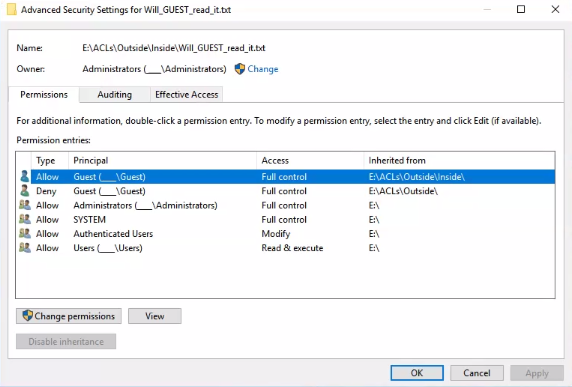Click the shield icon beside the owner's Change link
Viewport: 572px width, 387px height.
[x=240, y=69]
